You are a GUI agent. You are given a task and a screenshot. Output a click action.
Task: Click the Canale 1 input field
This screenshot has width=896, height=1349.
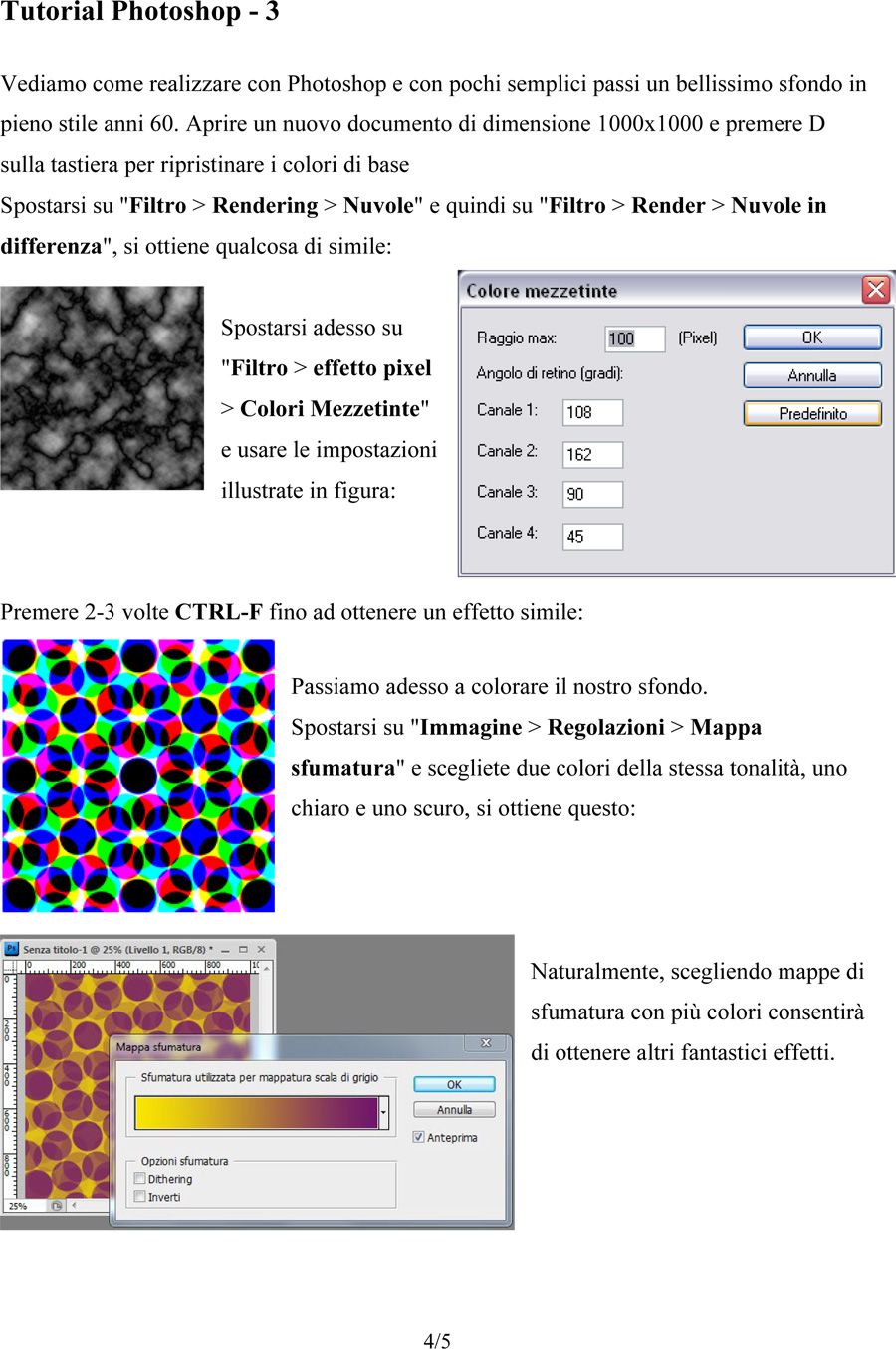coord(593,412)
